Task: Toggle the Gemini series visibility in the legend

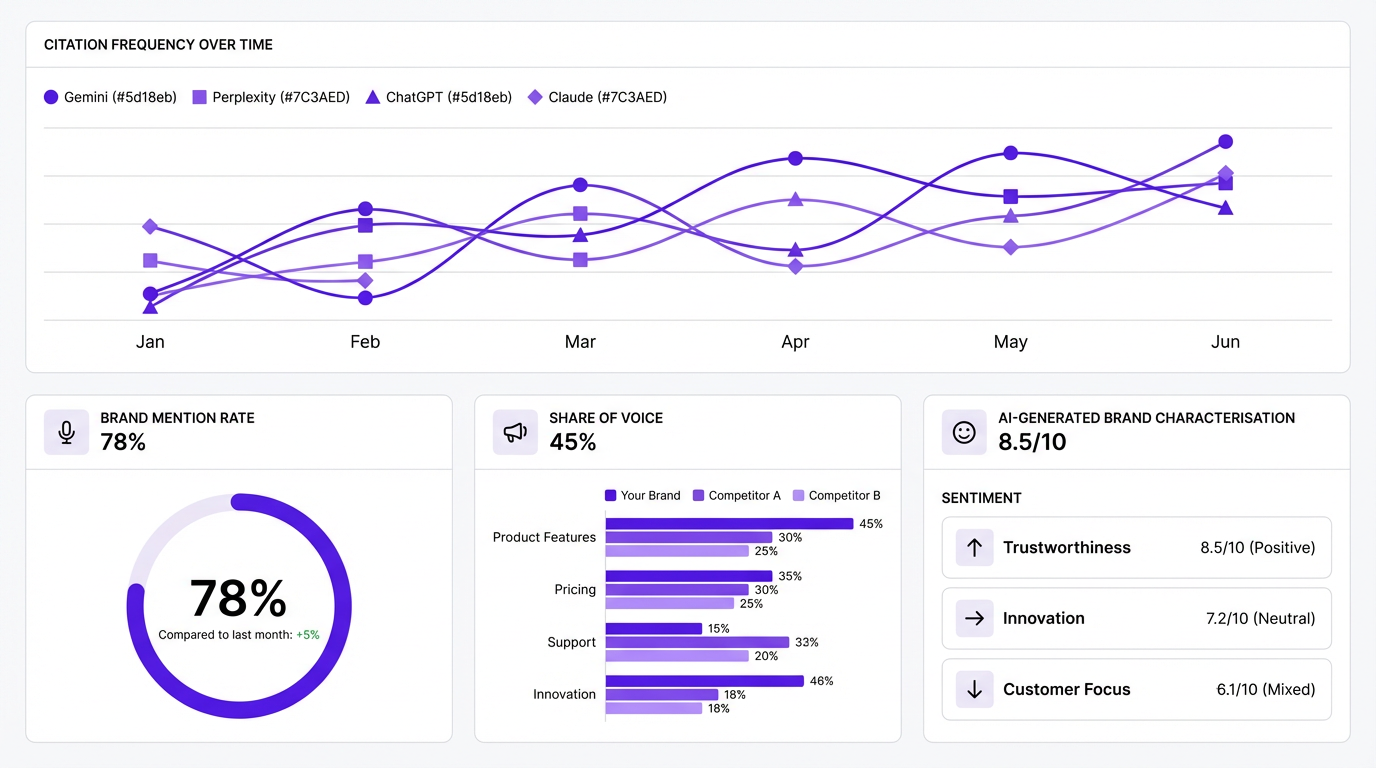Action: coord(110,96)
